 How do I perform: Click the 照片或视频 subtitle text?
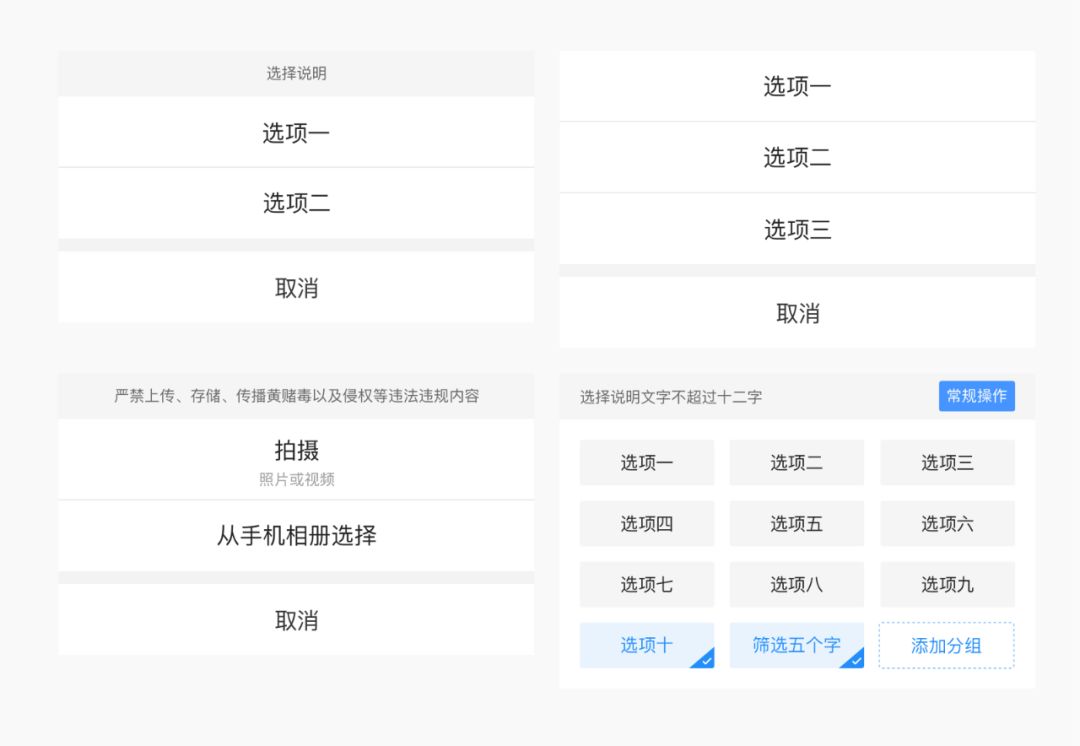[x=296, y=479]
